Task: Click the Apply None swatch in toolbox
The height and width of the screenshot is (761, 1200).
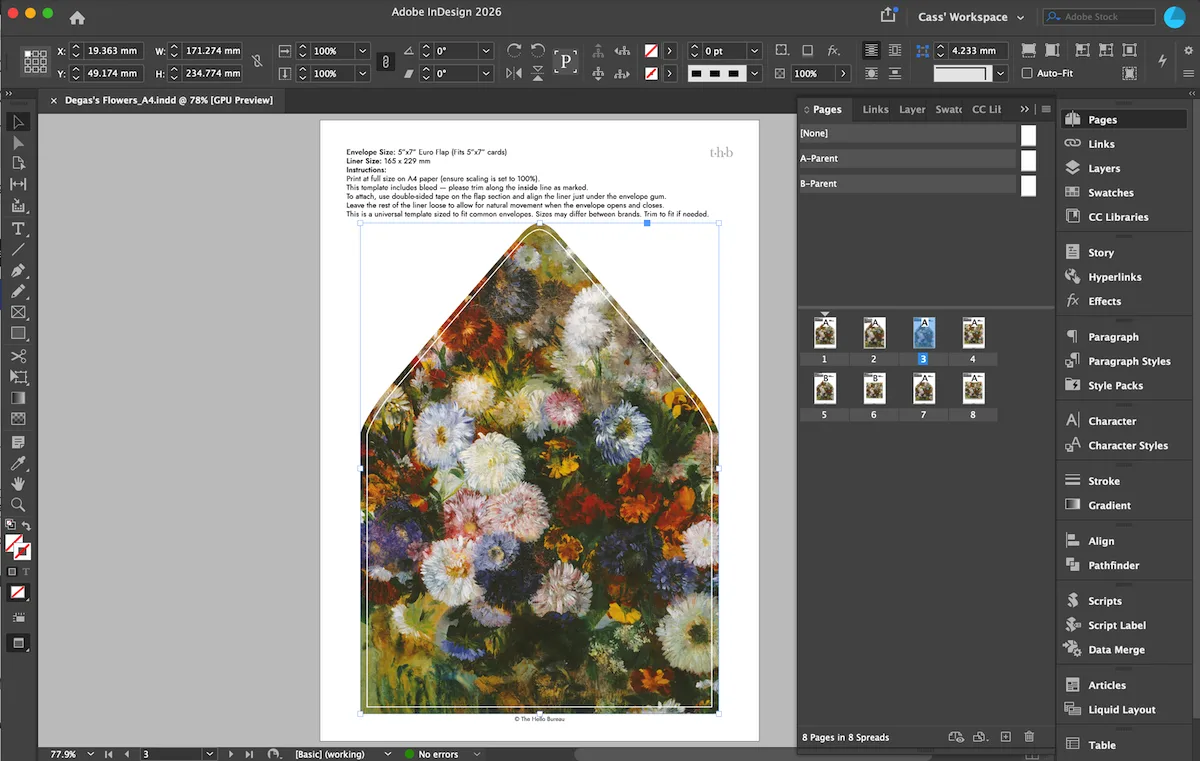Action: click(x=17, y=592)
